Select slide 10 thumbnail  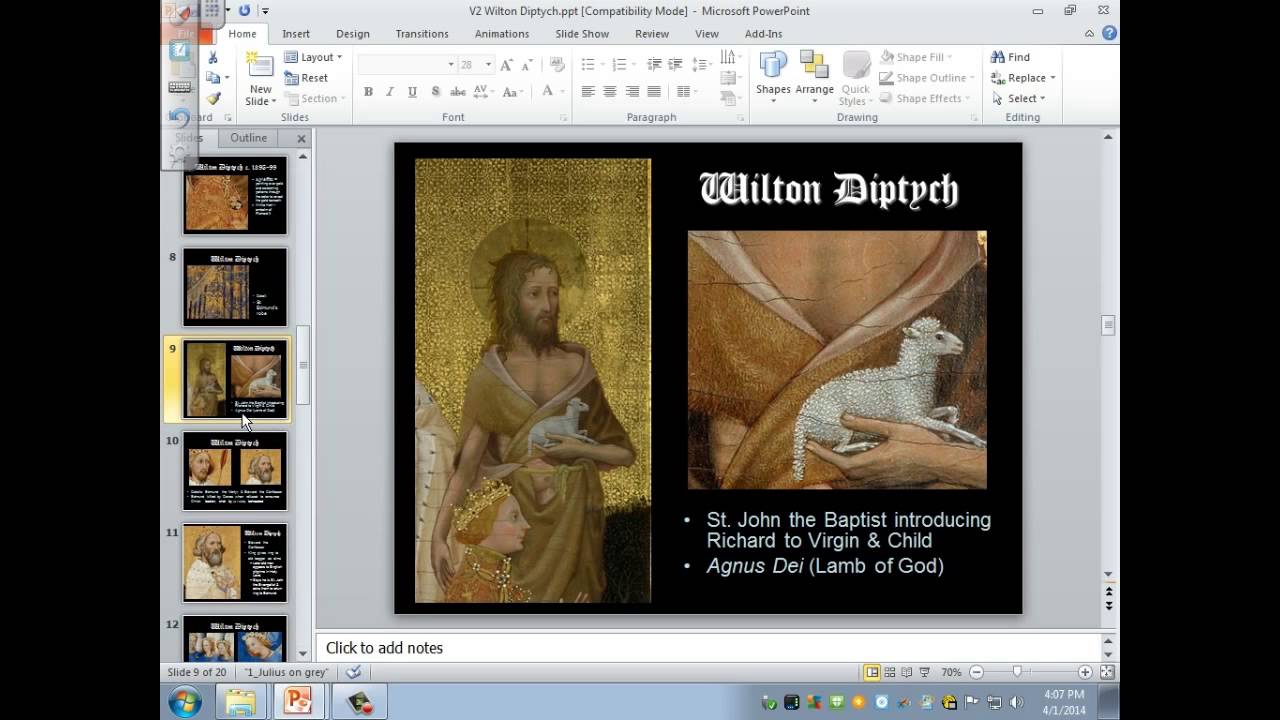point(235,471)
